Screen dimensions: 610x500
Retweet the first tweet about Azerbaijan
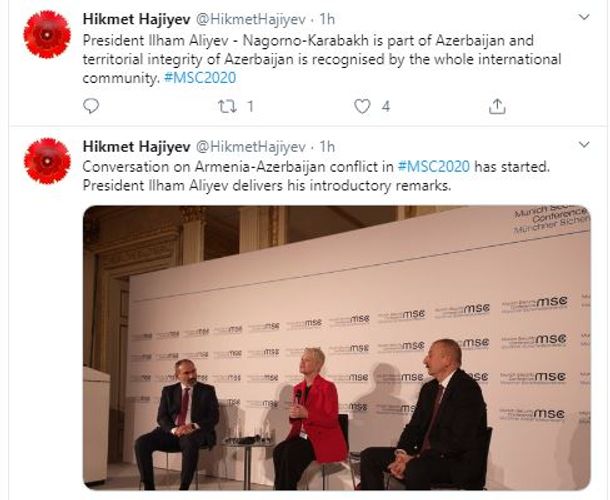pos(227,106)
